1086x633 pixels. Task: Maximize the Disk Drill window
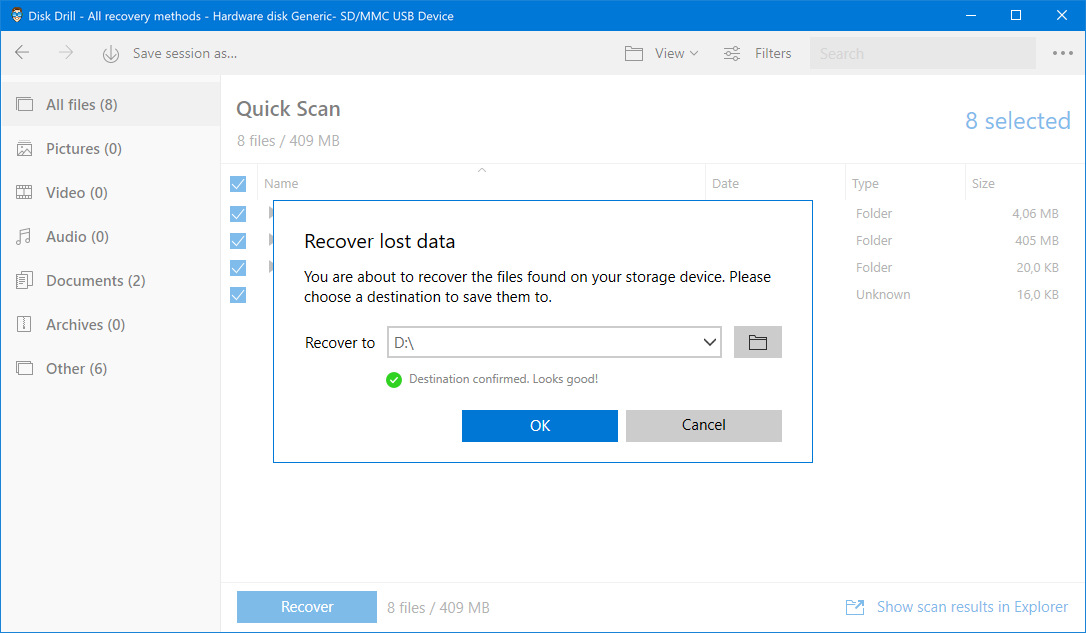[x=1016, y=15]
